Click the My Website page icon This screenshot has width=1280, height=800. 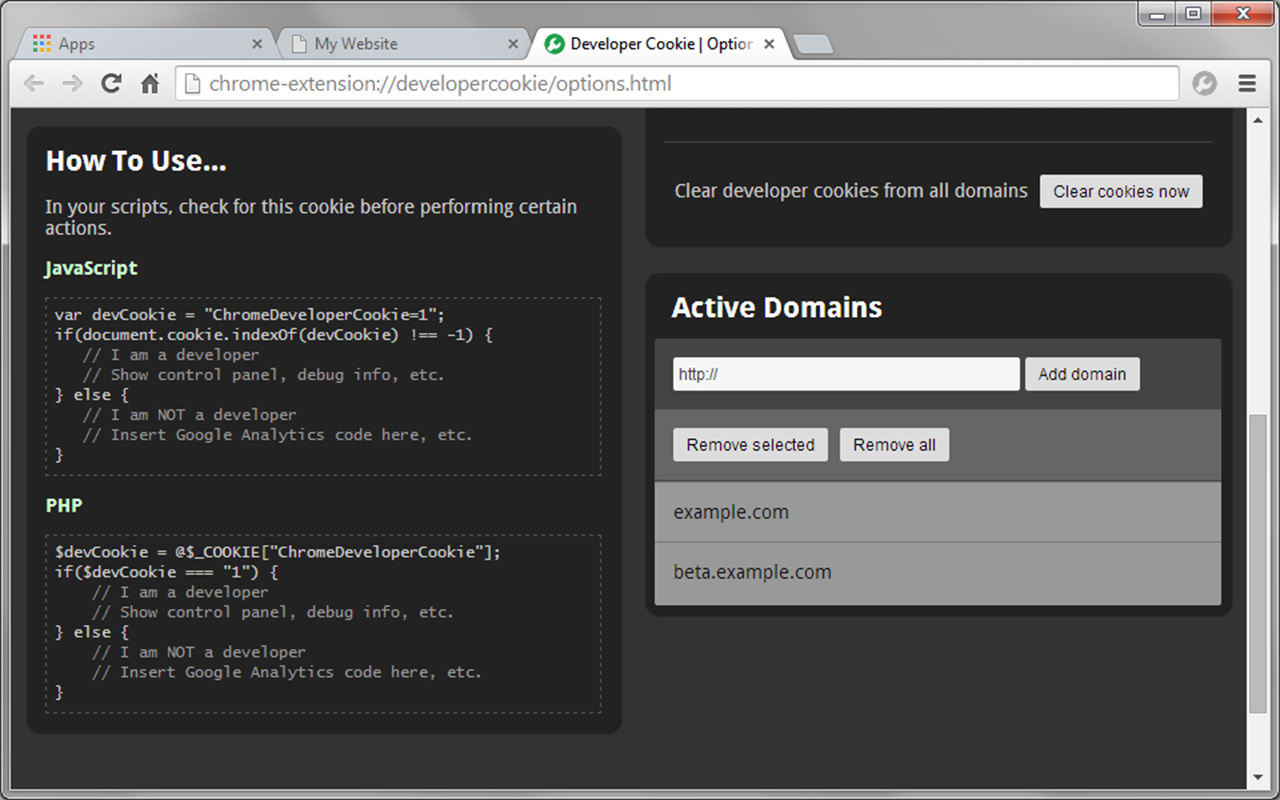[x=298, y=44]
